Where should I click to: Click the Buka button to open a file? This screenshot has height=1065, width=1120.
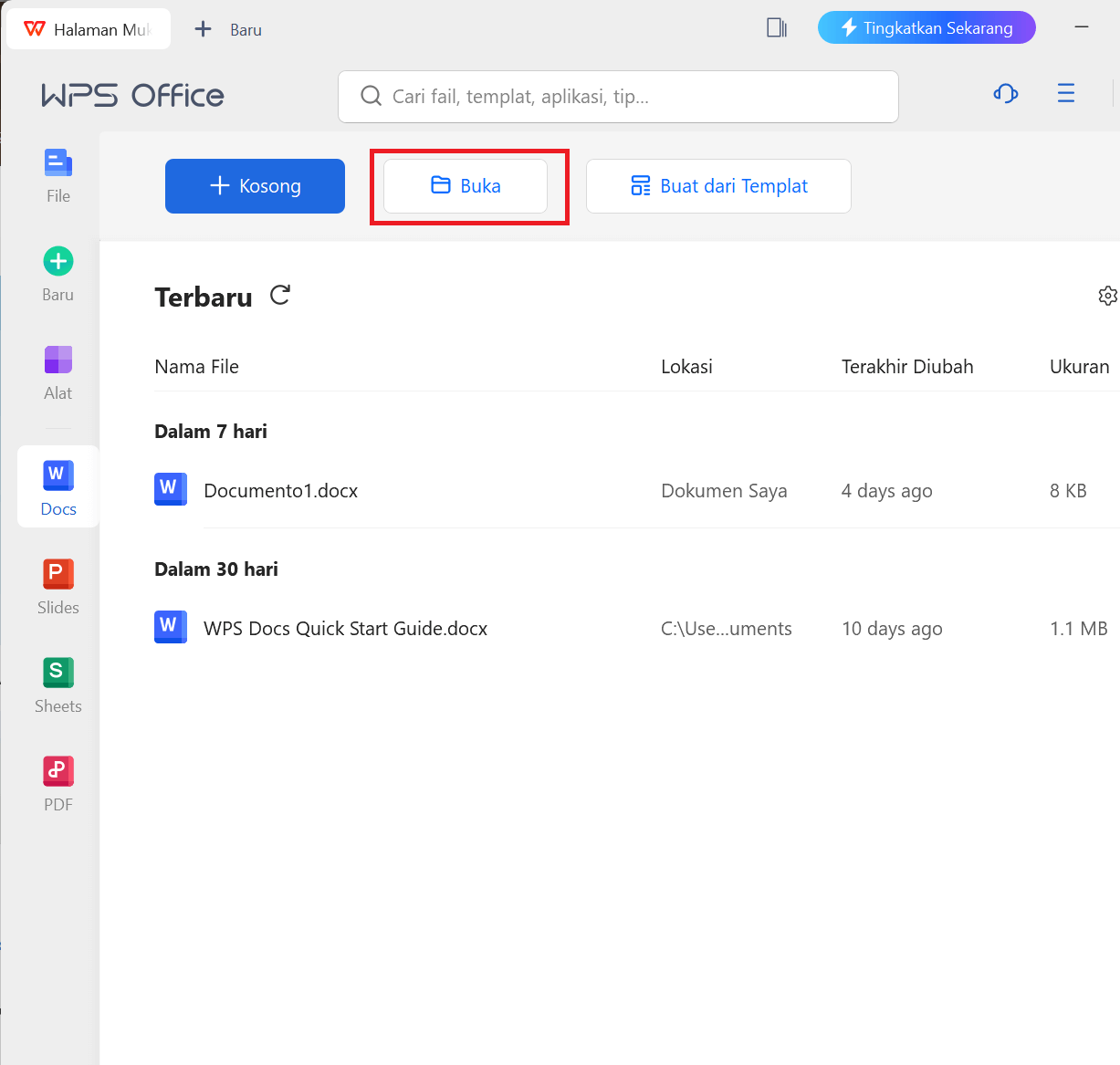(x=468, y=185)
